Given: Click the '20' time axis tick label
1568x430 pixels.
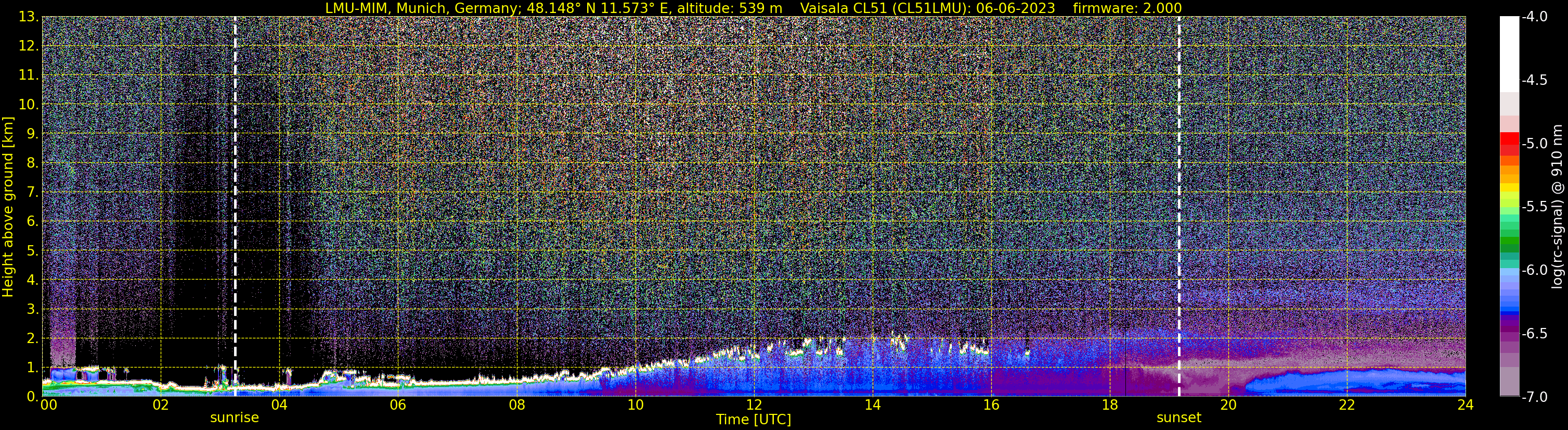Looking at the screenshot, I should click(x=1228, y=405).
